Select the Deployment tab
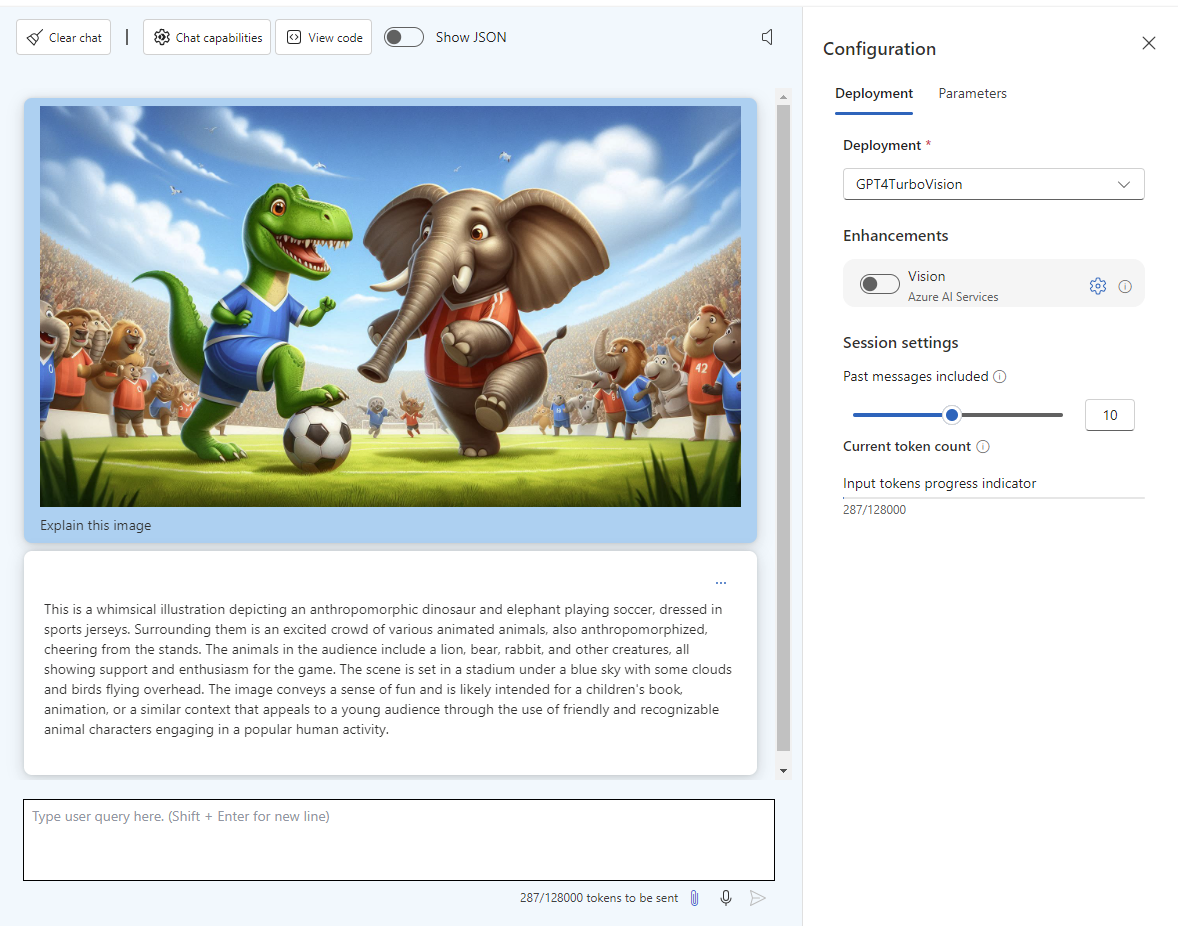Viewport: 1178px width, 926px height. click(874, 93)
